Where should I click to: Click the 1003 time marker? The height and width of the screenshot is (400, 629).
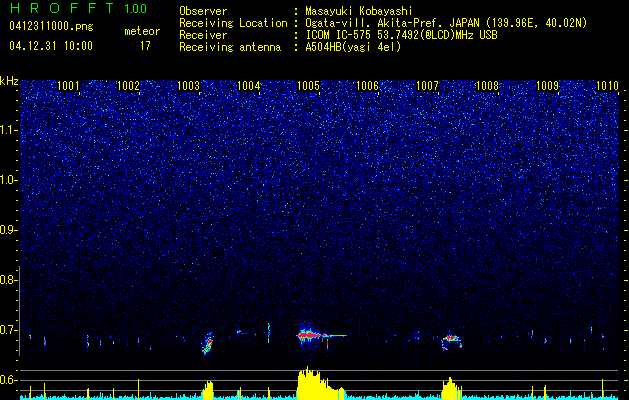[189, 86]
